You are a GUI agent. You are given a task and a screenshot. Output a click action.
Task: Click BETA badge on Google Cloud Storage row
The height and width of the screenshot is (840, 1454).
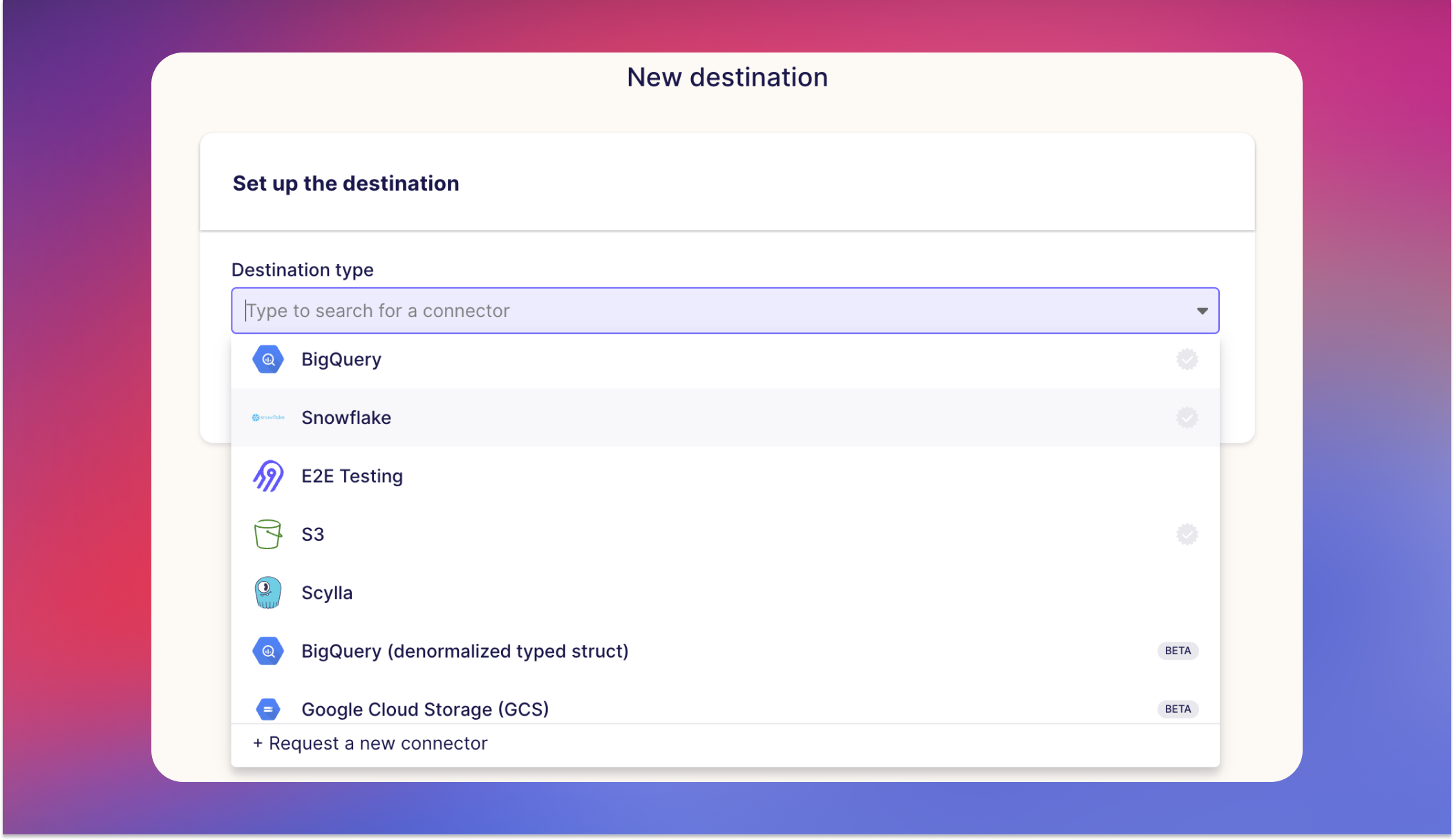[1178, 709]
